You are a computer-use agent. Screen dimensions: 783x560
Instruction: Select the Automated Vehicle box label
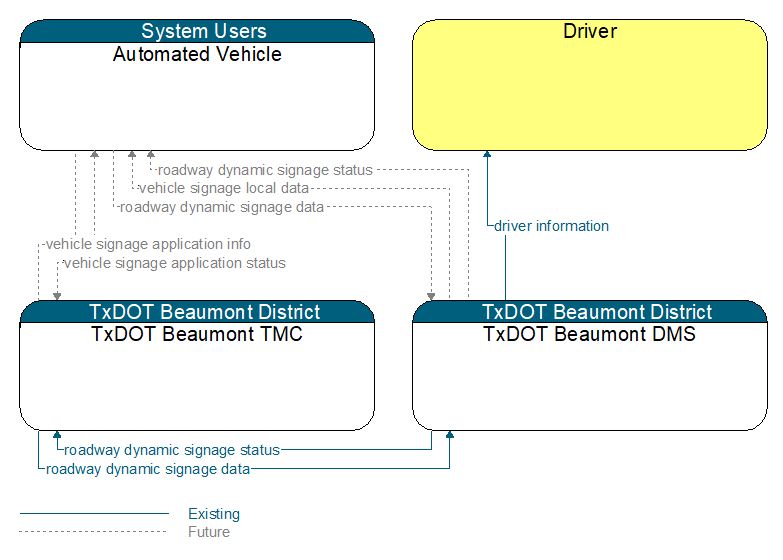(197, 54)
